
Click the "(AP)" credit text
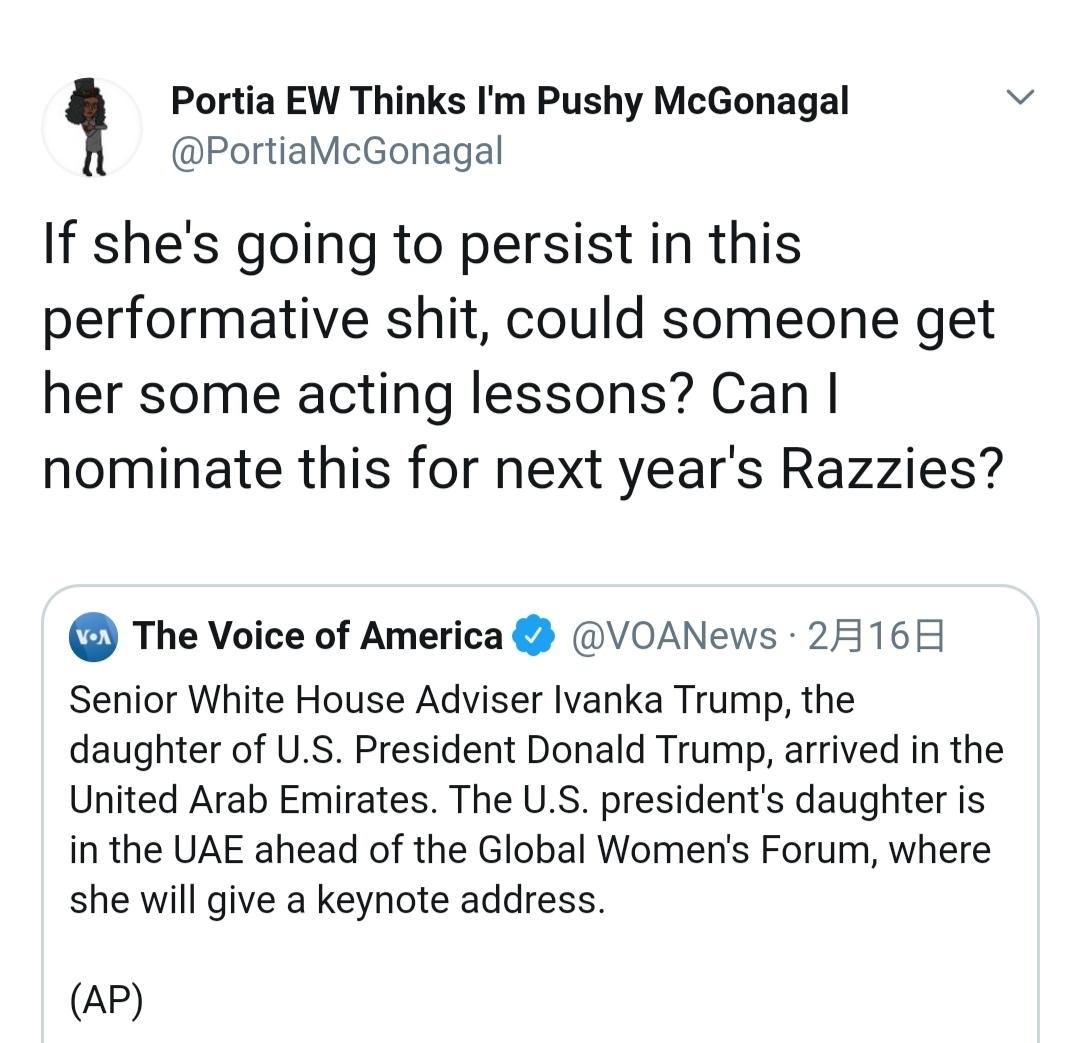pyautogui.click(x=106, y=1001)
